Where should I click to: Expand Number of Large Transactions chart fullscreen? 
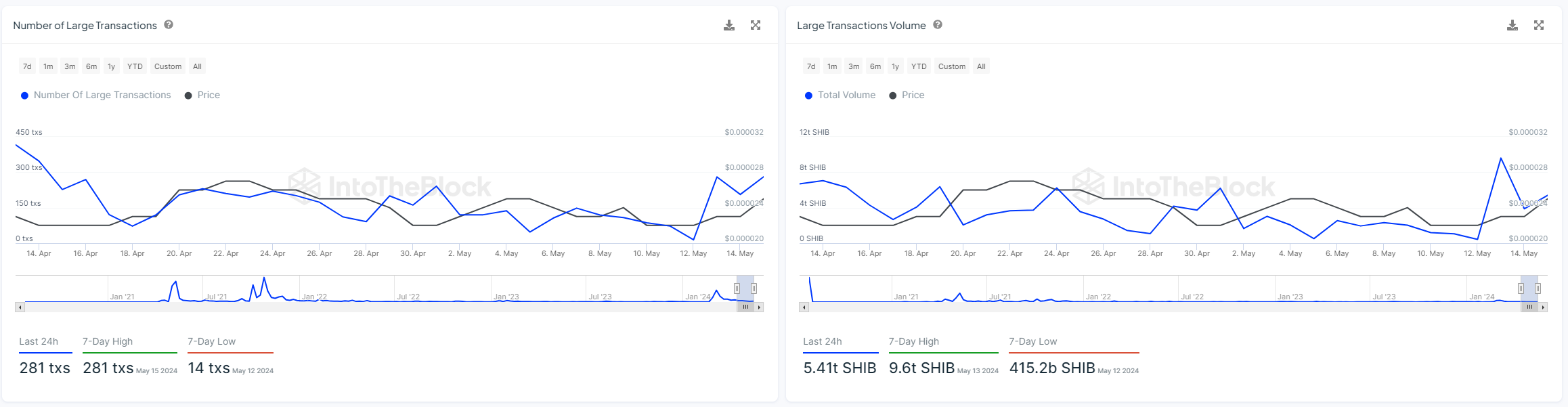[756, 25]
